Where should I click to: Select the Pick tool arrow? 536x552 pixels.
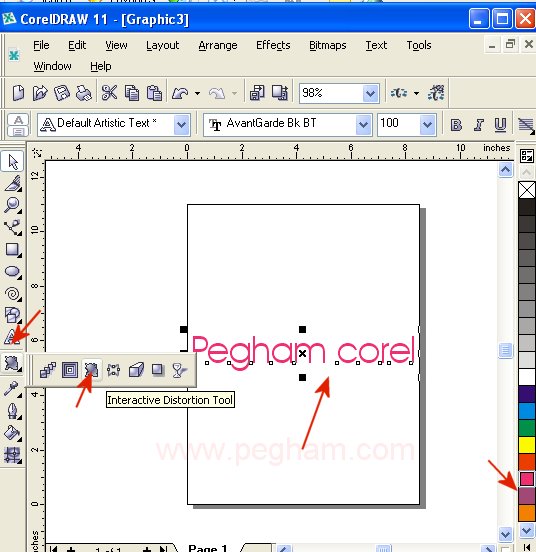point(12,162)
